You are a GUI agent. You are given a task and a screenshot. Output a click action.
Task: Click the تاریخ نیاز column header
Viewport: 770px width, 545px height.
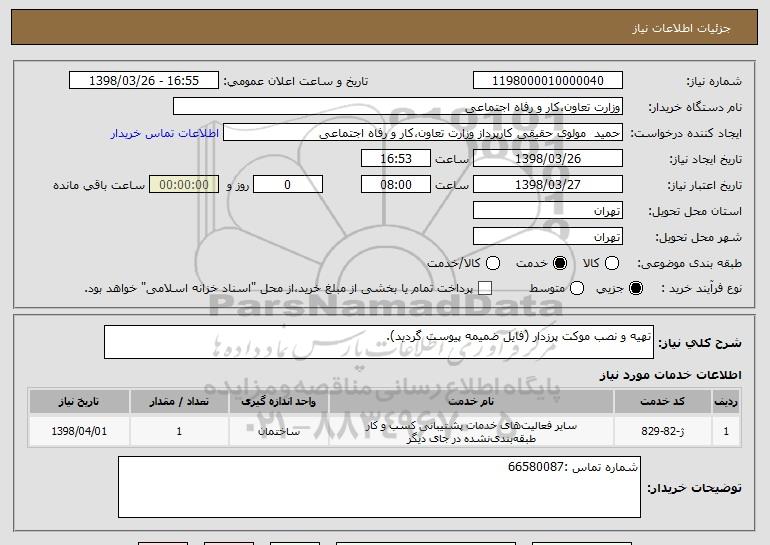click(79, 402)
